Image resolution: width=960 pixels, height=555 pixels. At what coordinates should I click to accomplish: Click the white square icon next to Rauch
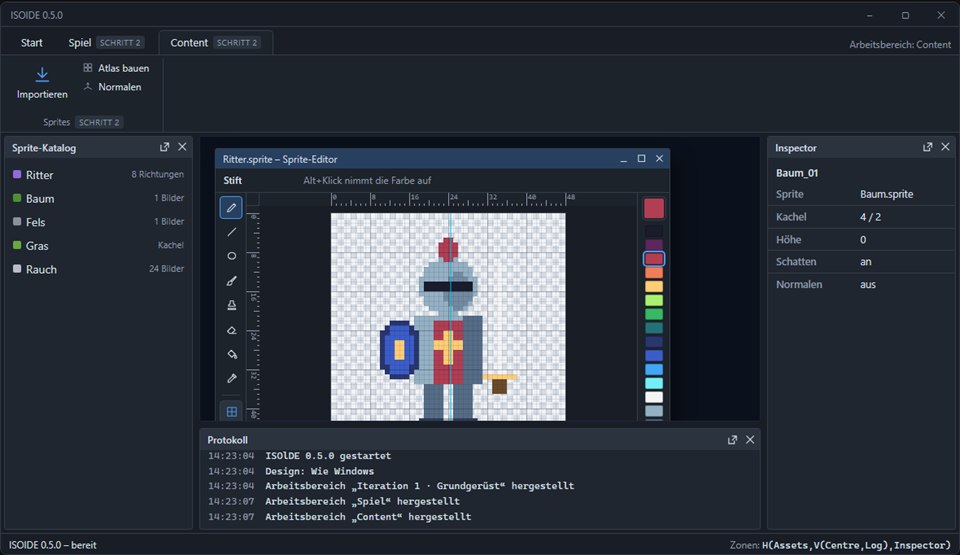pyautogui.click(x=17, y=268)
